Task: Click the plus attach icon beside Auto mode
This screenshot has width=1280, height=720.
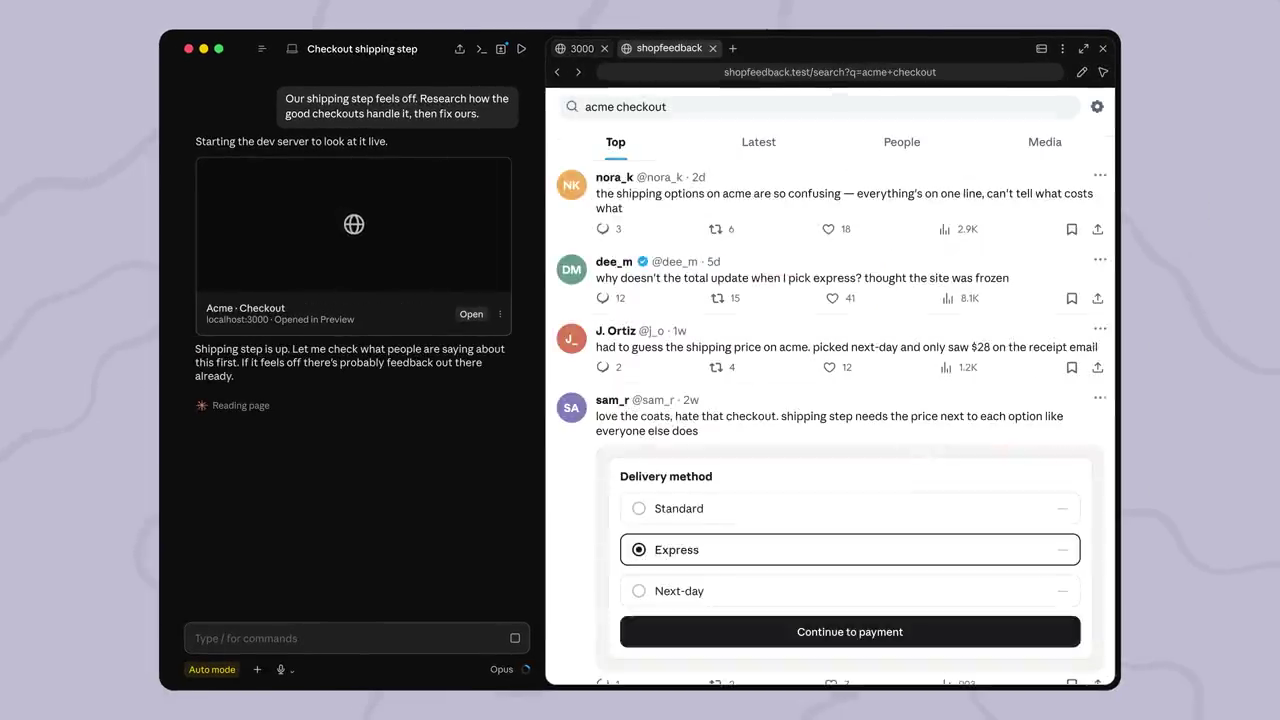Action: coord(257,670)
